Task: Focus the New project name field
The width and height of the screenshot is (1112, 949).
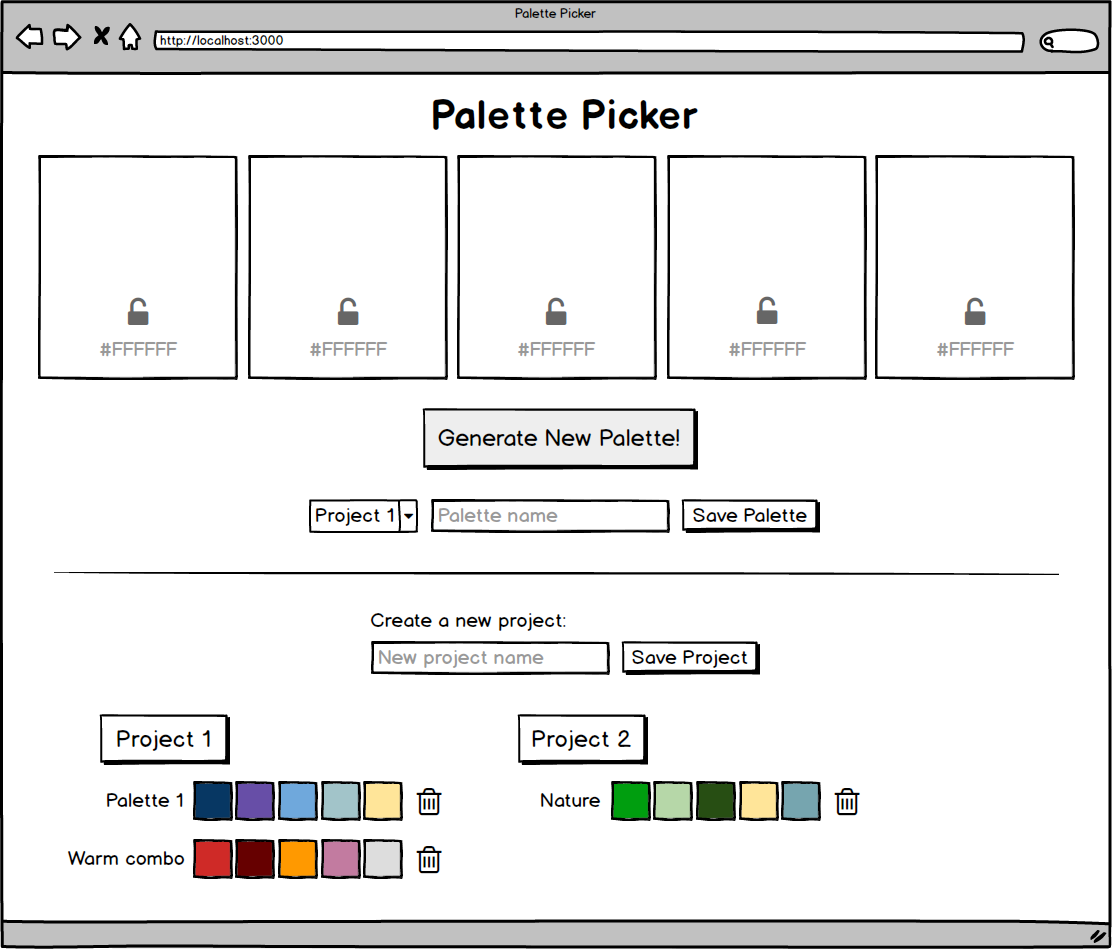Action: point(490,657)
